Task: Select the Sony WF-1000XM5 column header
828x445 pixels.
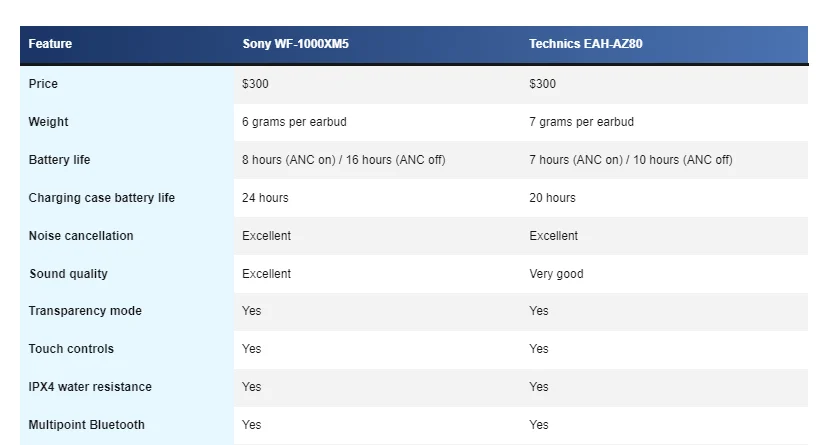Action: [296, 44]
